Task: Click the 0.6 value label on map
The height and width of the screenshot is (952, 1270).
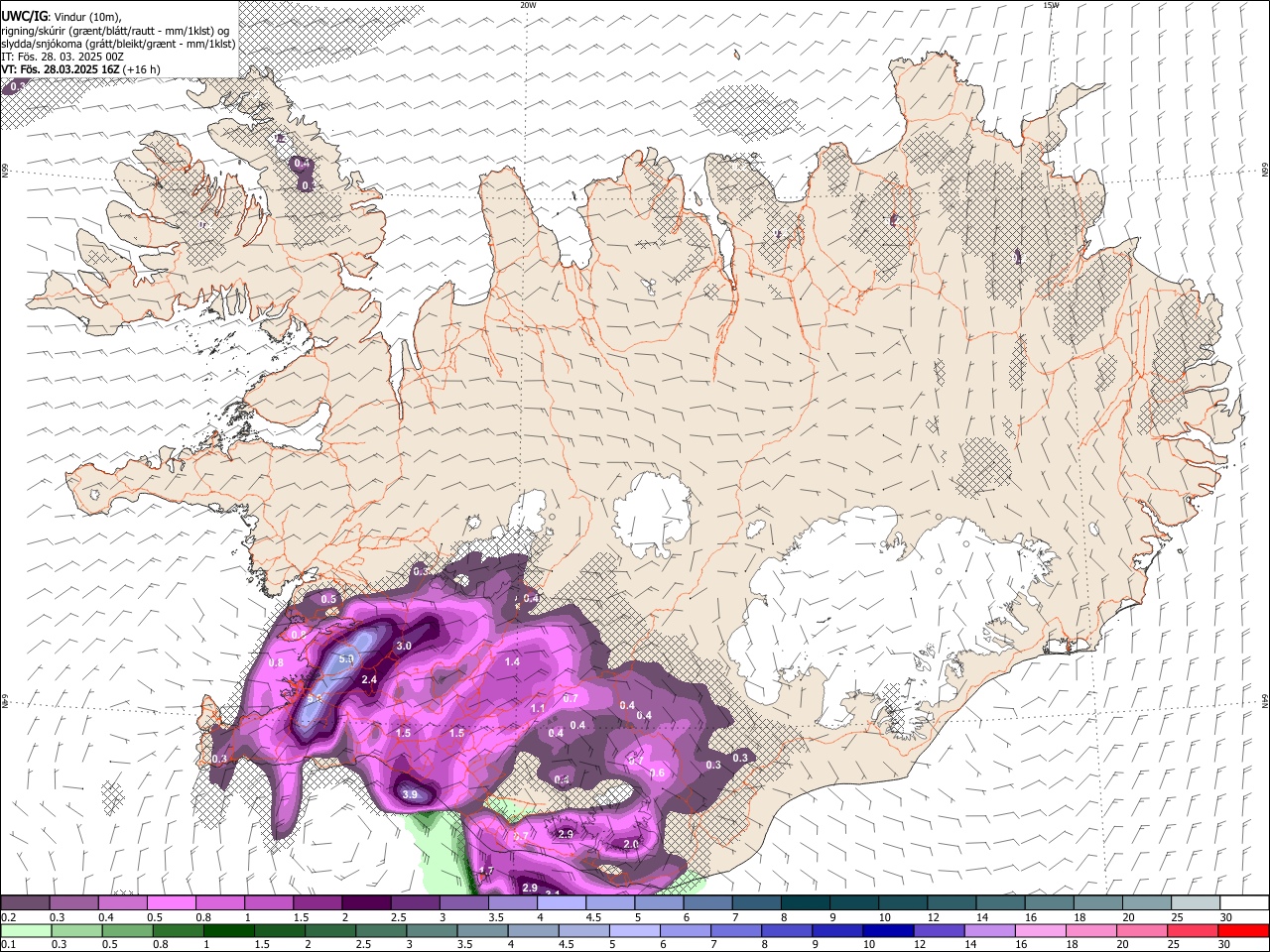Action: pos(657,773)
